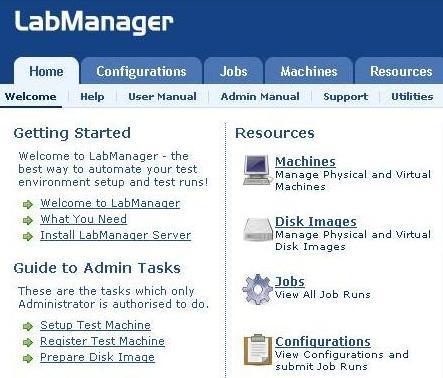Click green arrow beside What You Need

pyautogui.click(x=28, y=220)
